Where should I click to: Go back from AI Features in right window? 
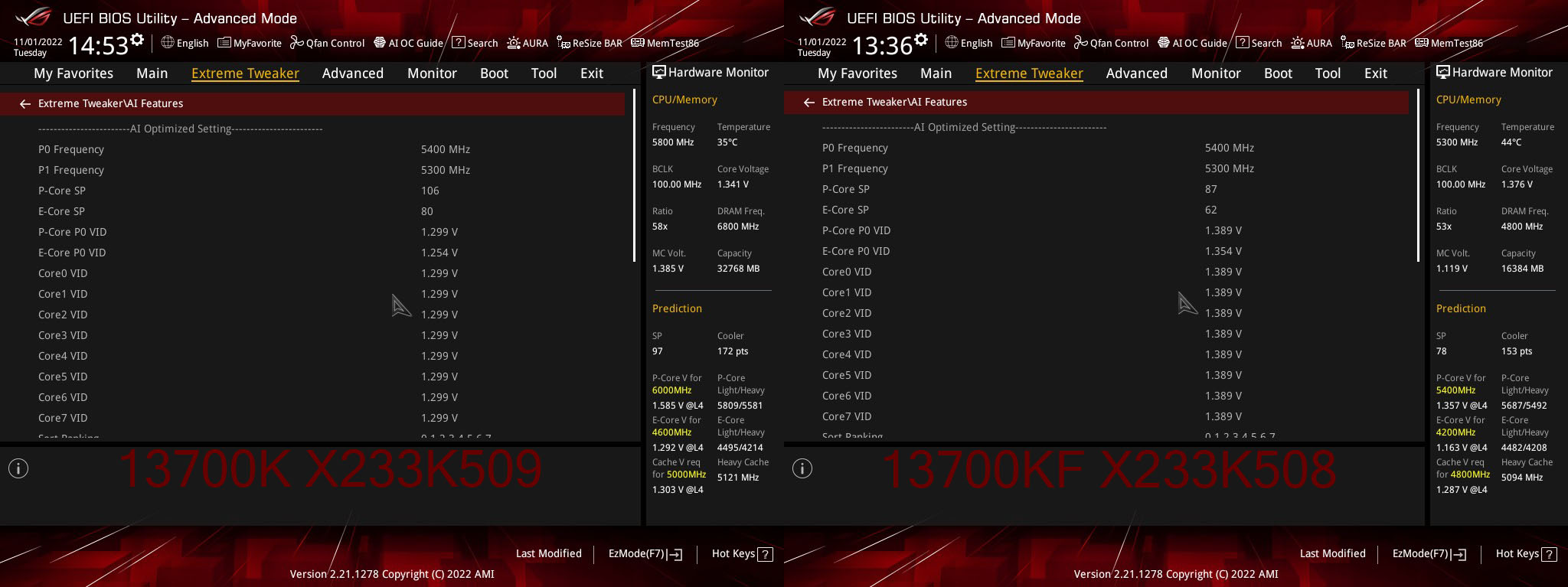(x=809, y=103)
